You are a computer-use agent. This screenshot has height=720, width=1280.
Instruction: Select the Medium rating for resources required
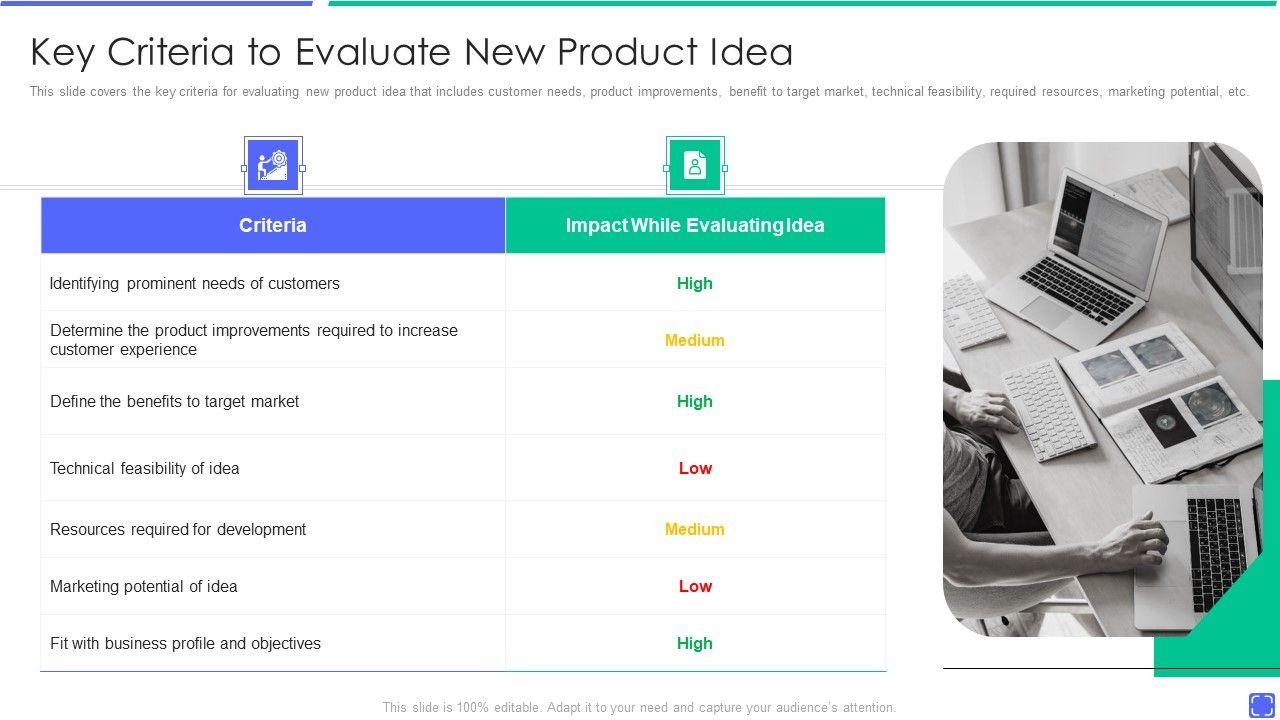[x=695, y=529]
